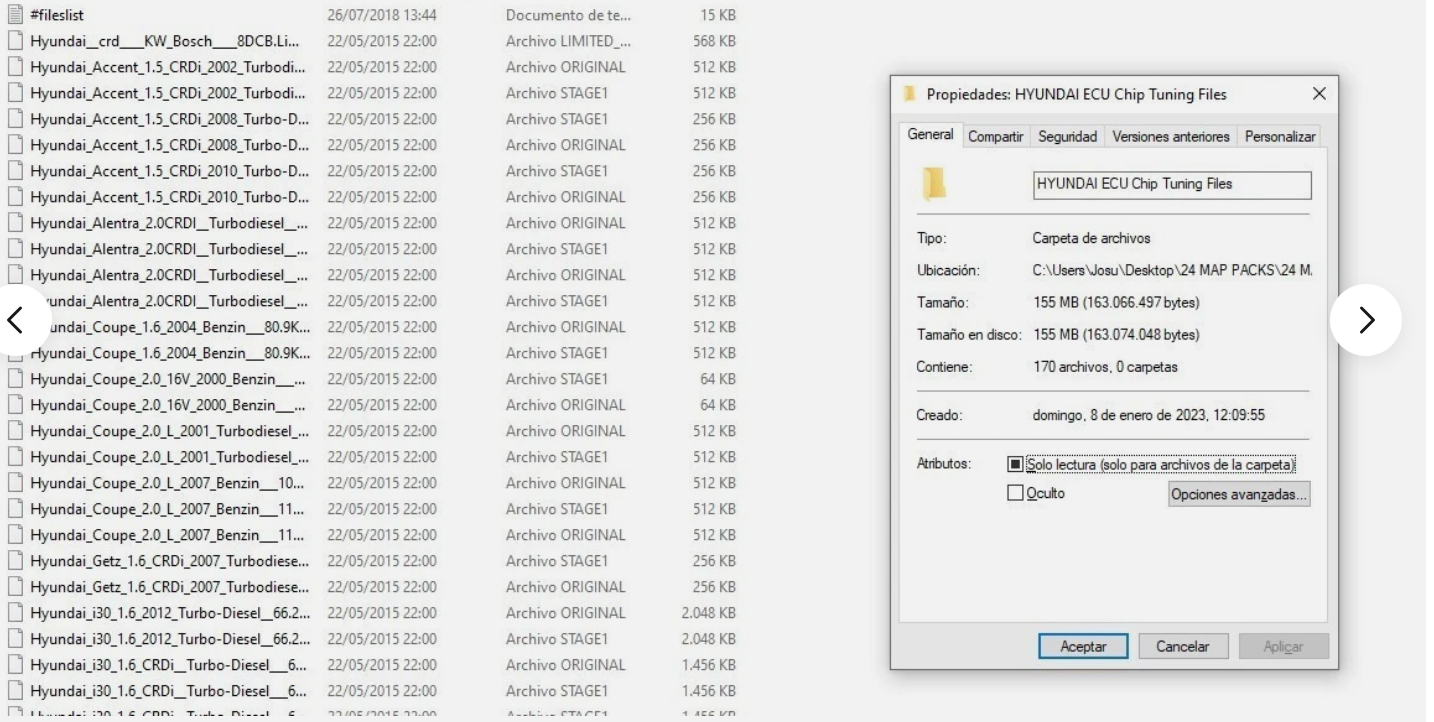This screenshot has width=1434, height=722.
Task: Open the Seguridad tab
Action: 1067,136
